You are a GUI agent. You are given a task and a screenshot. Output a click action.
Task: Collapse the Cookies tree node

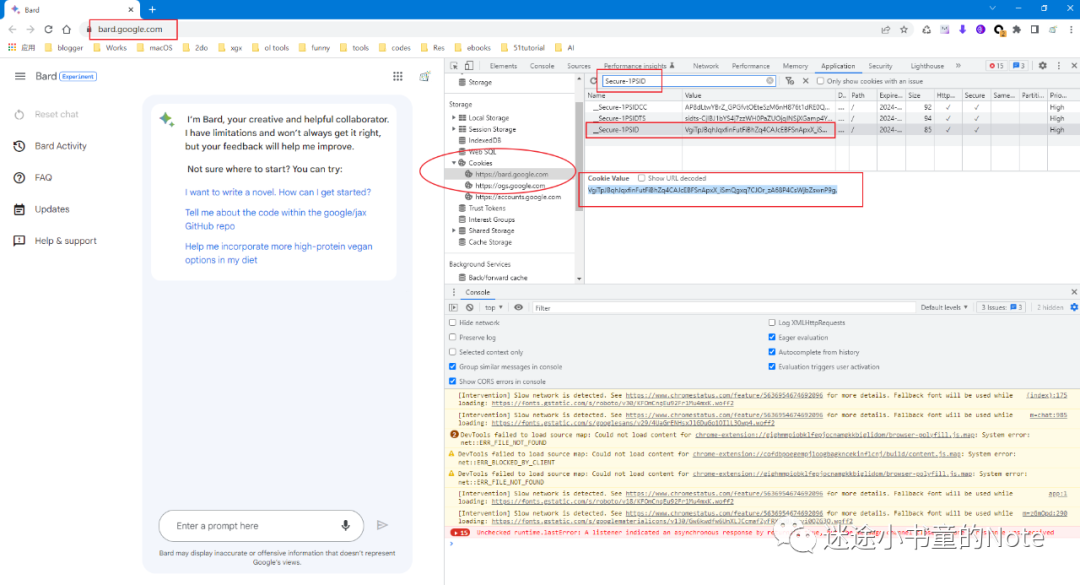454,163
